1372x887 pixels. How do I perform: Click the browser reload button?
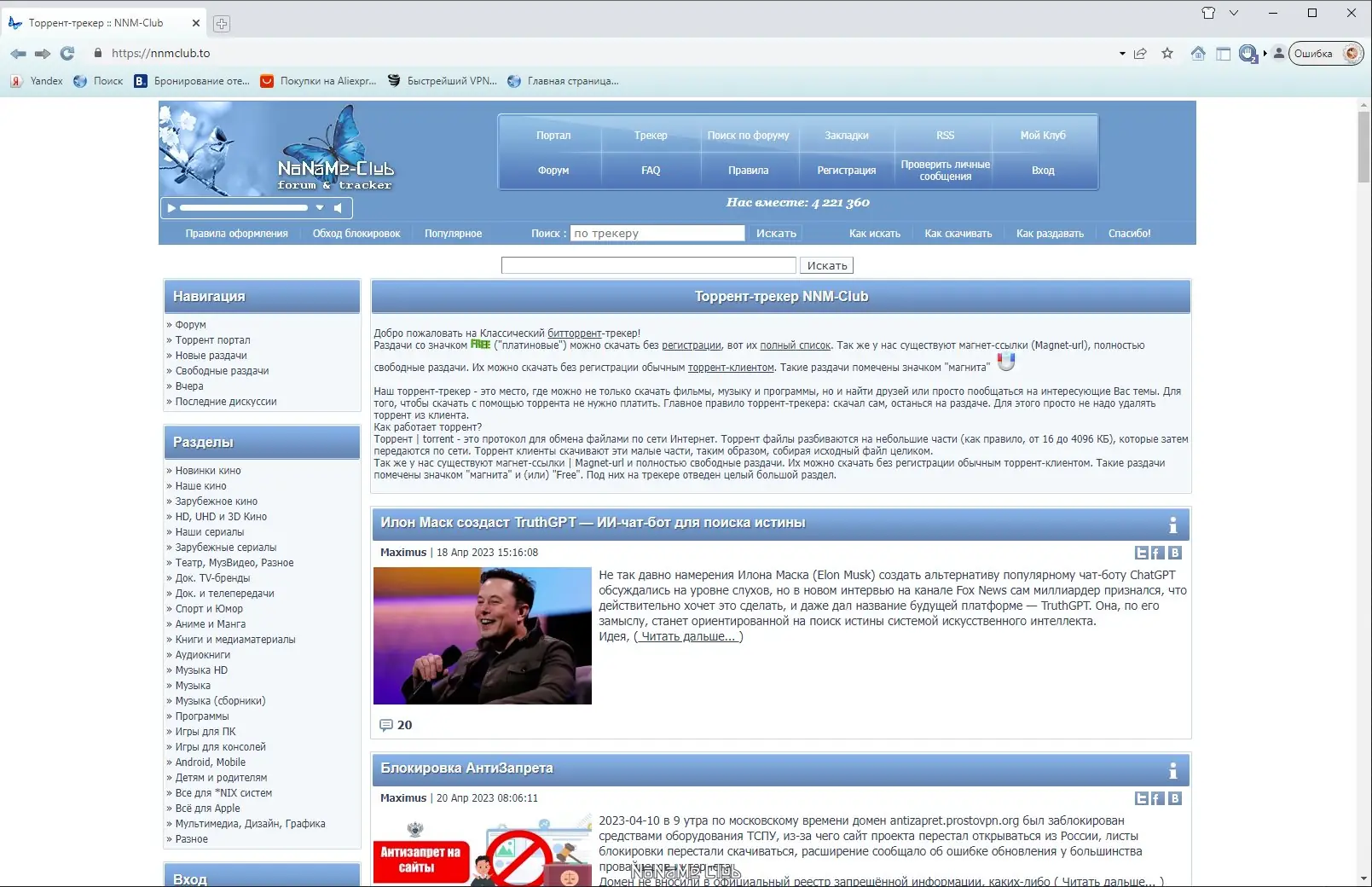click(67, 53)
